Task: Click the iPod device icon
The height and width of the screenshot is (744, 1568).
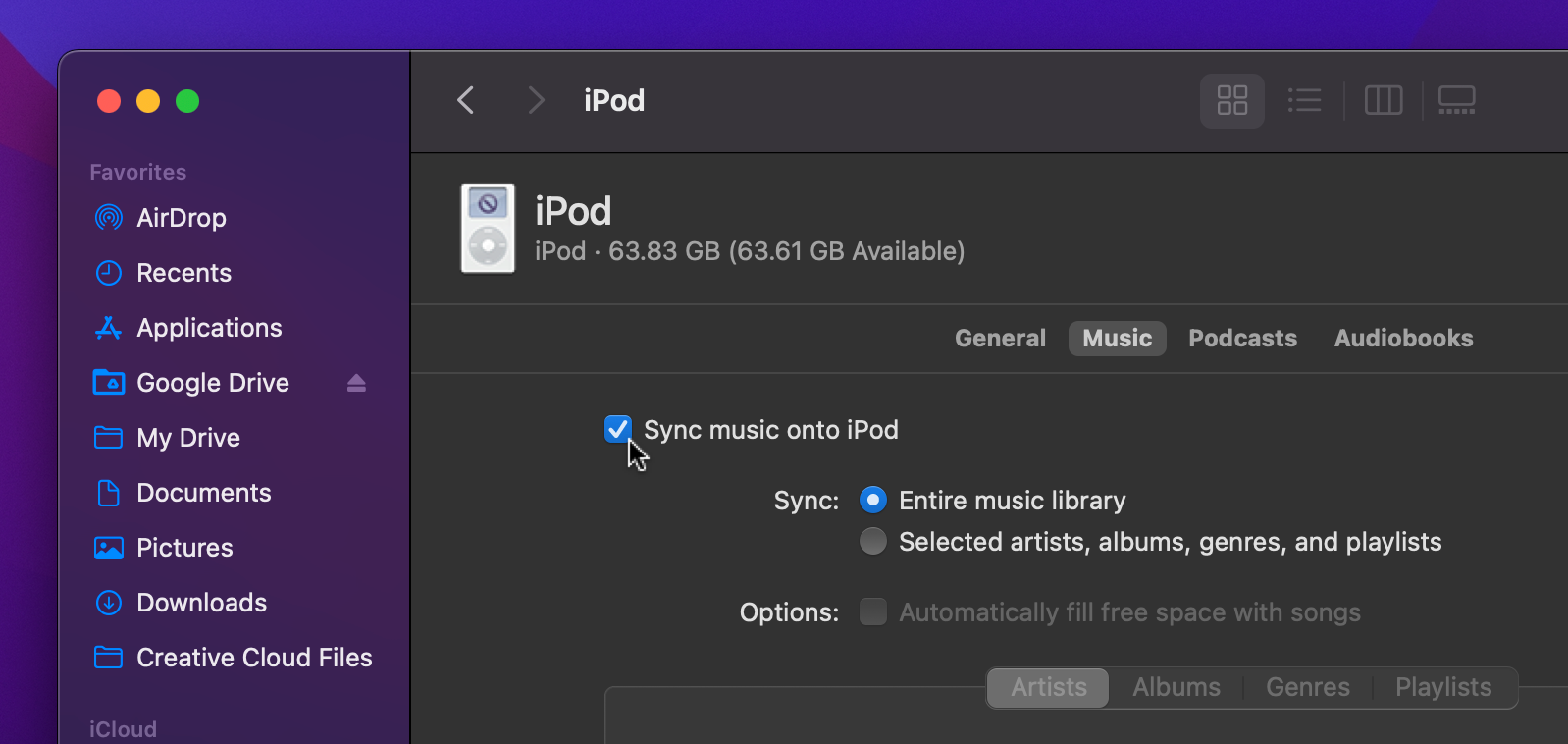Action: click(x=488, y=229)
